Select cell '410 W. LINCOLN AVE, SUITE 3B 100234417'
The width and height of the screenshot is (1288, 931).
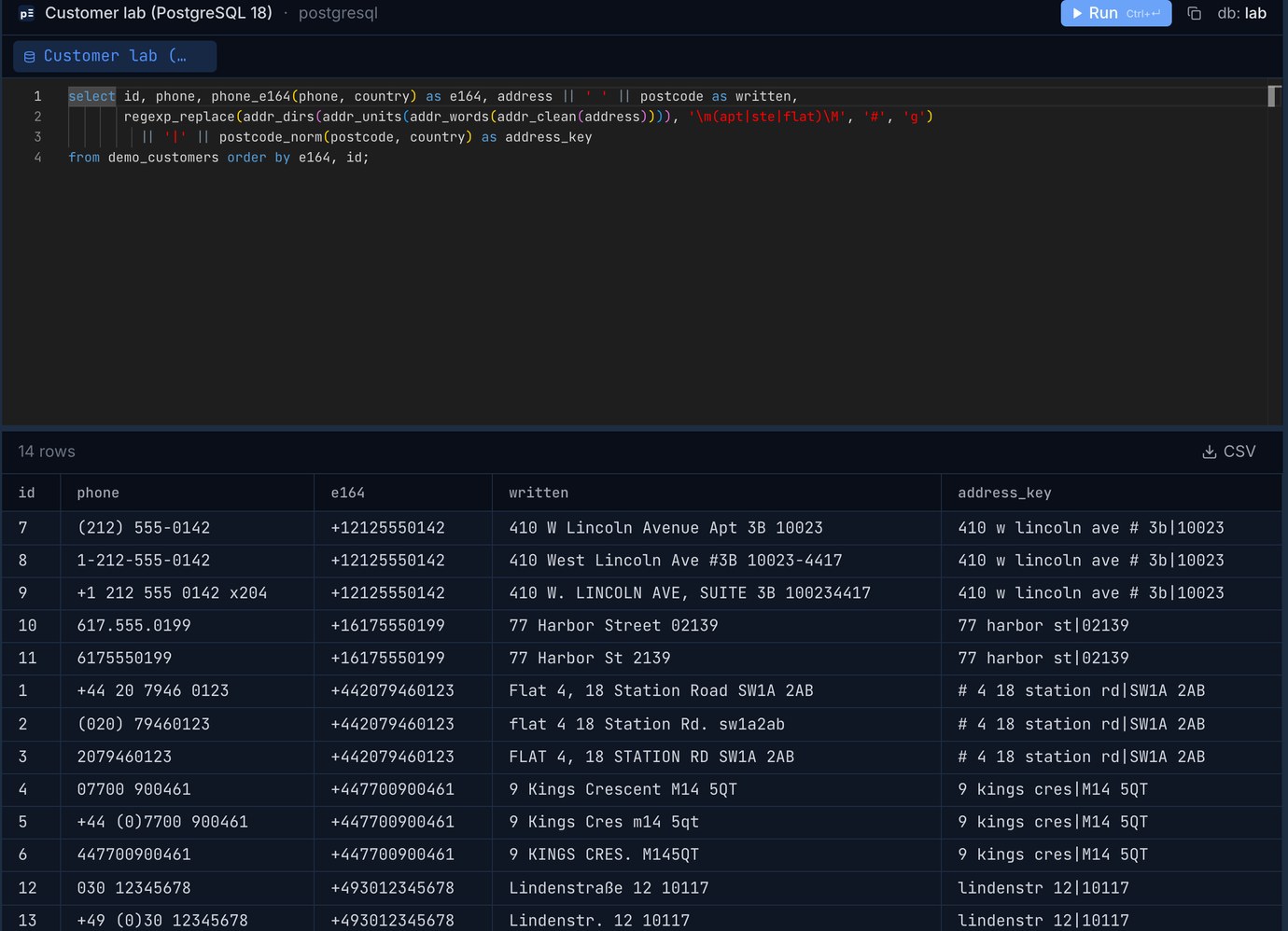coord(716,593)
